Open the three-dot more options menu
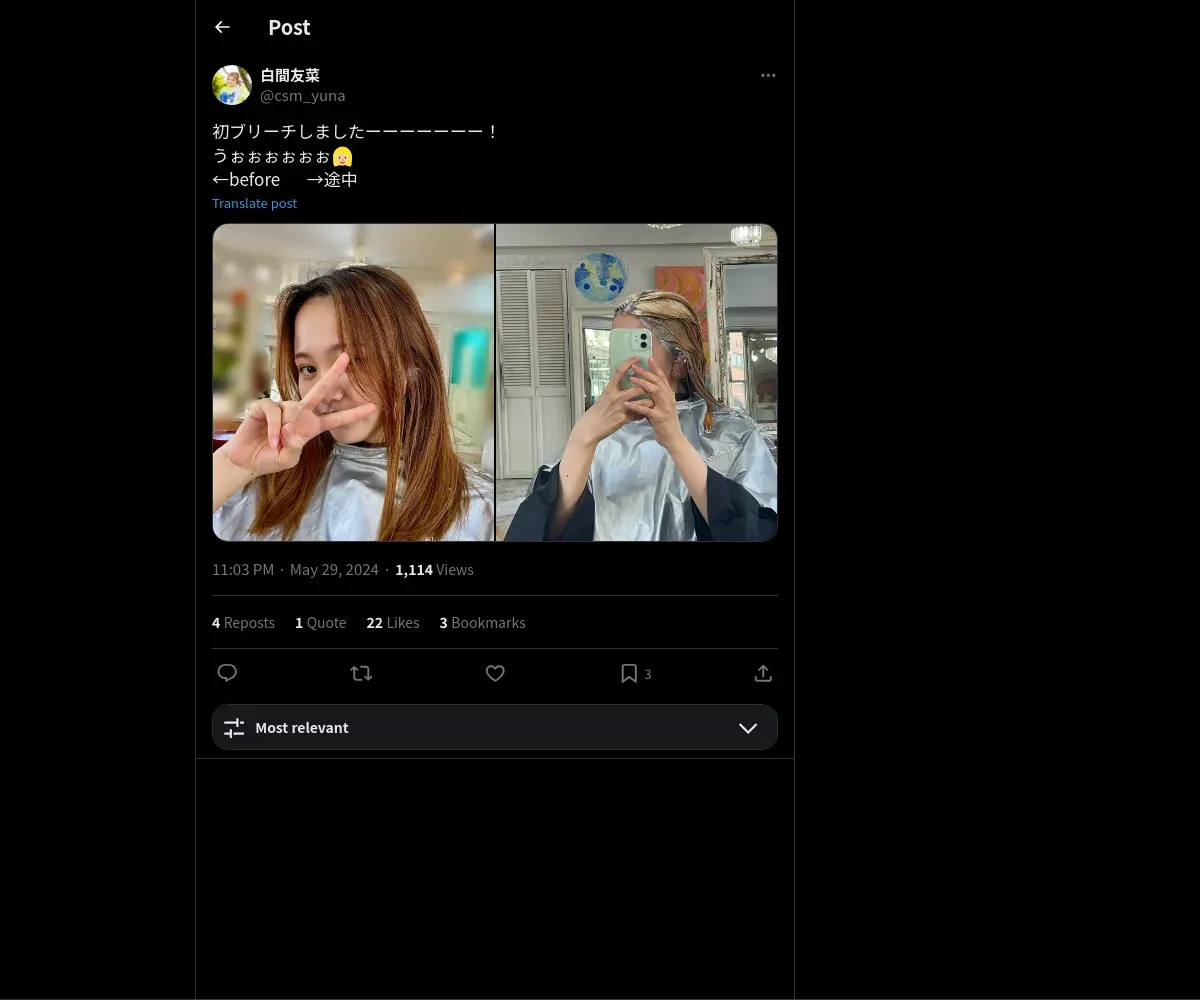Viewport: 1200px width, 1000px height. 768,76
